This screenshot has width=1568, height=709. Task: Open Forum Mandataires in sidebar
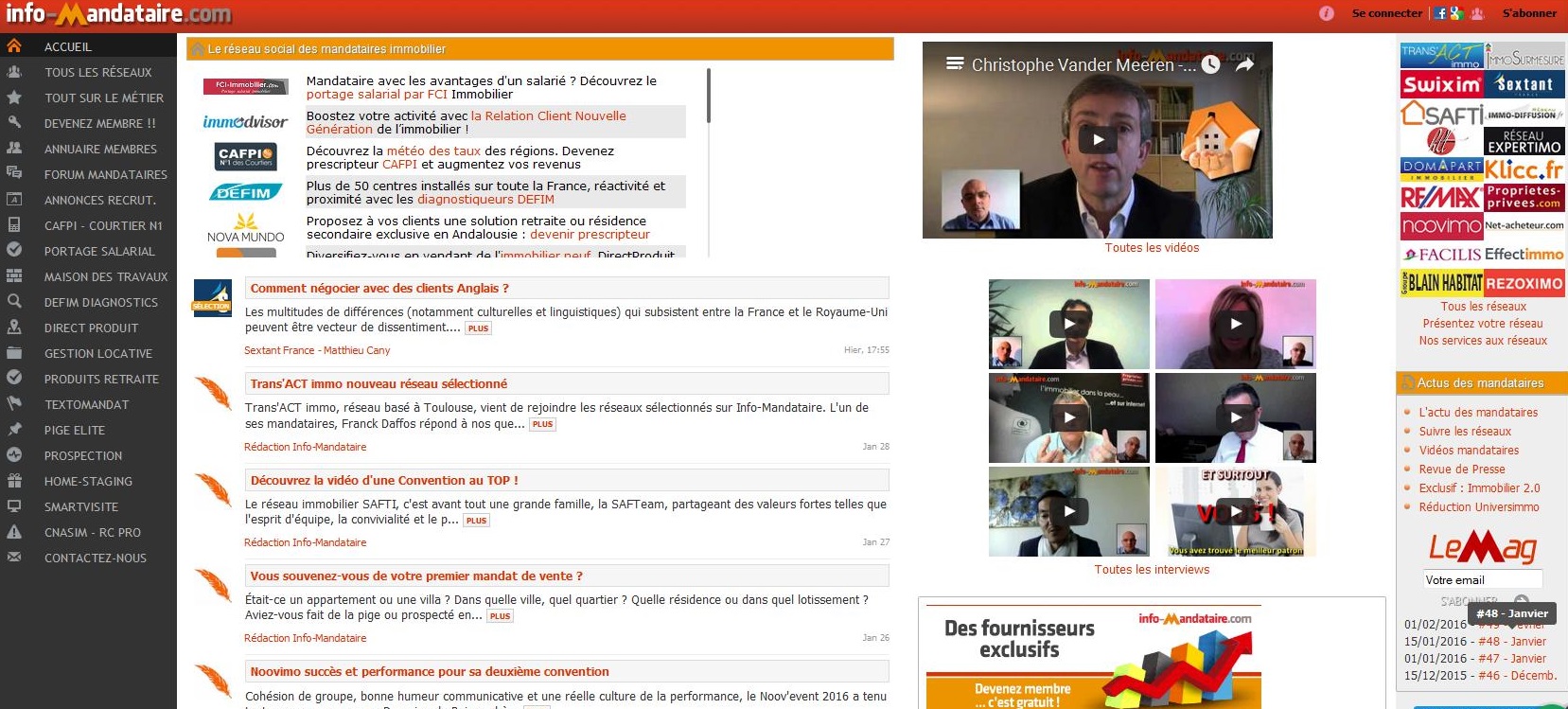point(105,174)
